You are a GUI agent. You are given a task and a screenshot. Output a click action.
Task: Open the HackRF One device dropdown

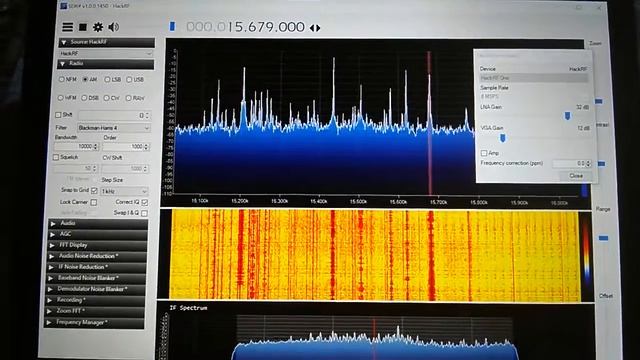[534, 78]
